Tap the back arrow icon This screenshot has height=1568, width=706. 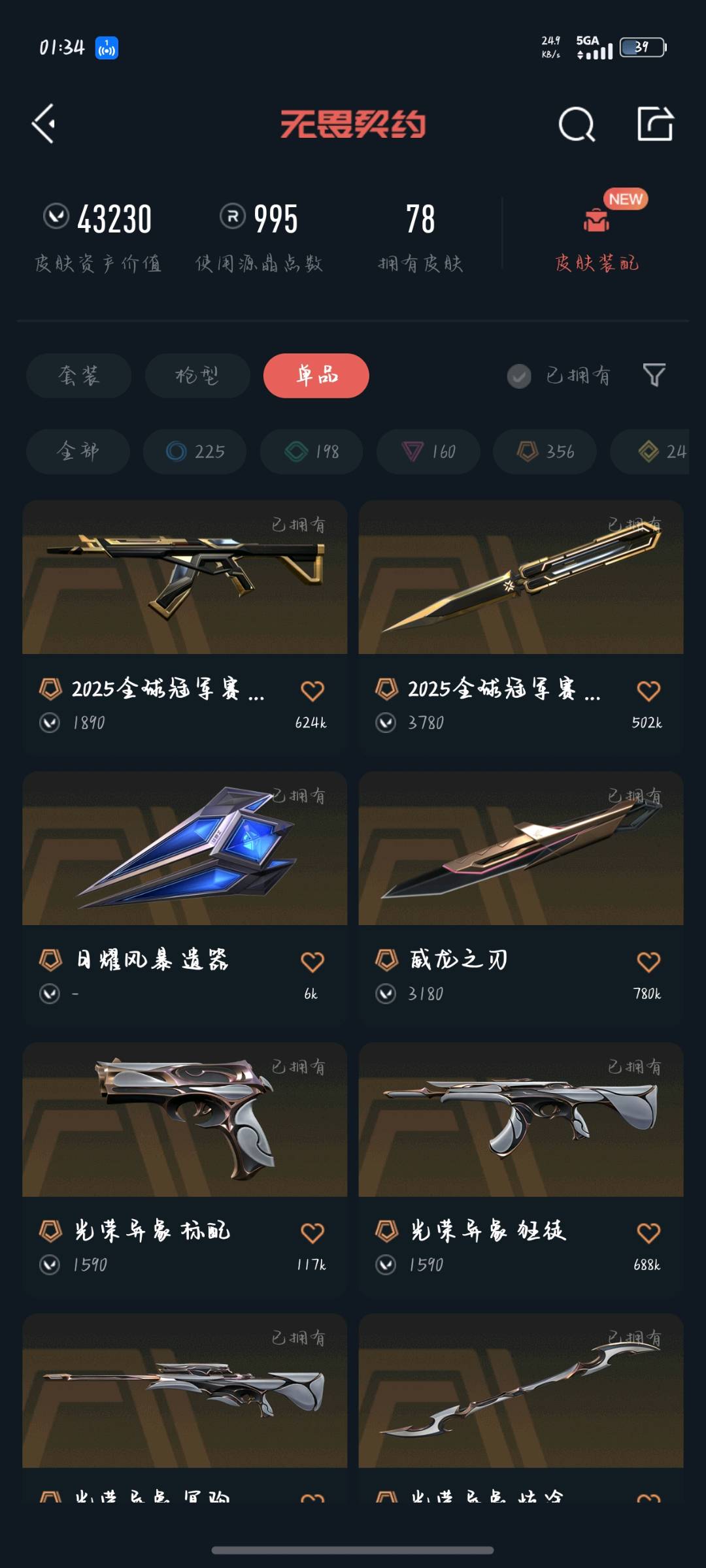(44, 123)
